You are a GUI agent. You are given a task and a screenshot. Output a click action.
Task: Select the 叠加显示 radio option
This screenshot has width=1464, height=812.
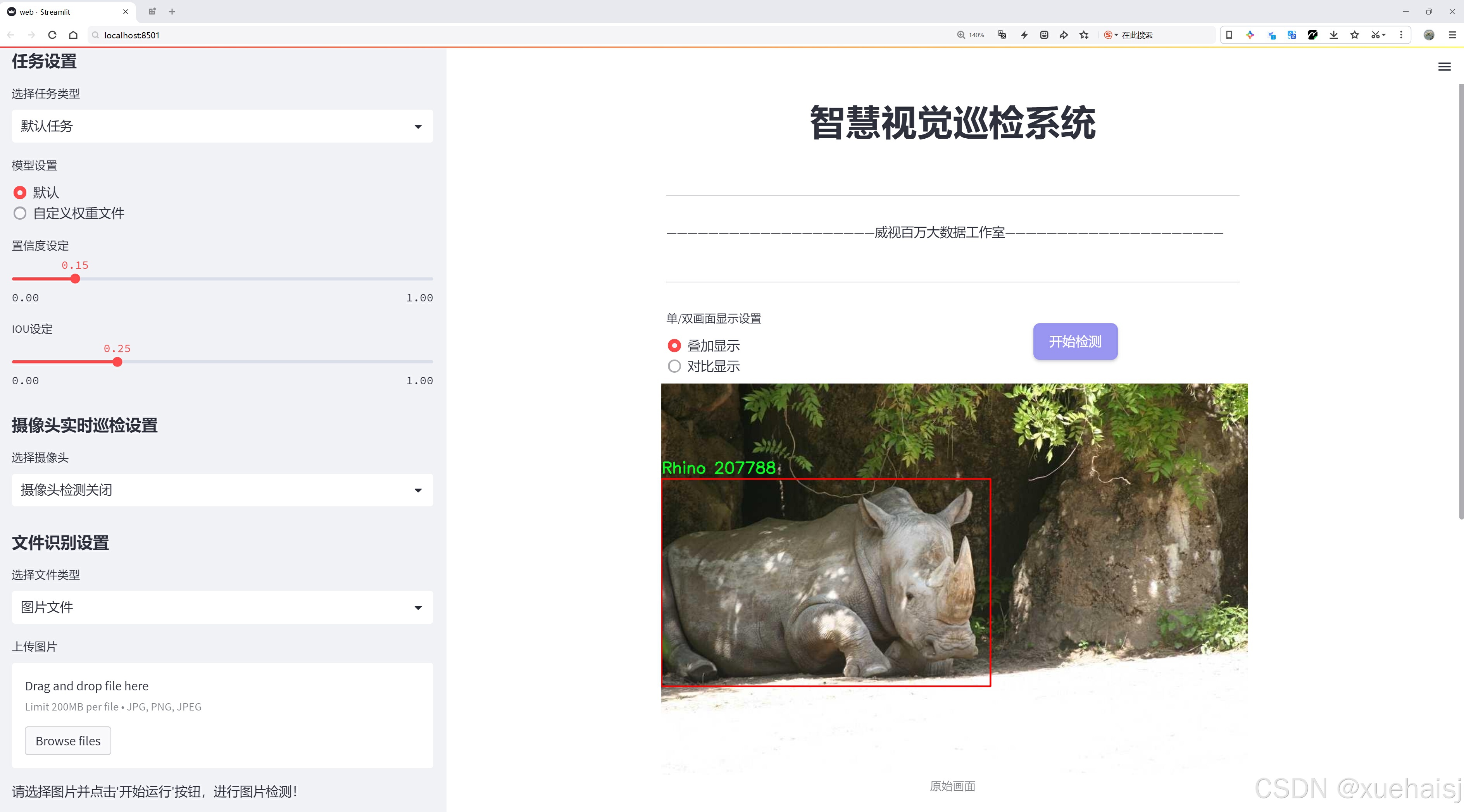(674, 345)
